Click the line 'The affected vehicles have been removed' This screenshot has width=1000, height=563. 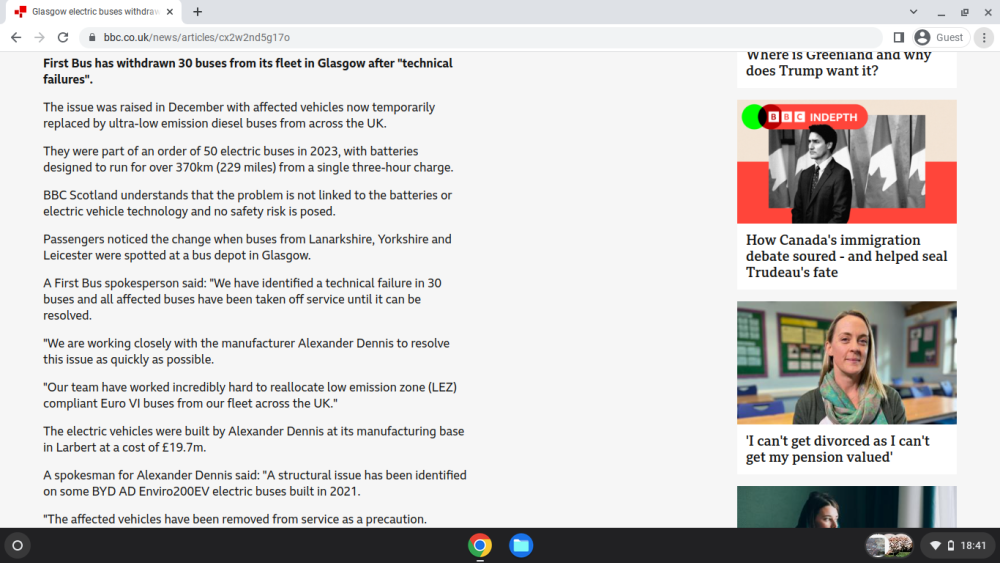pyautogui.click(x=235, y=519)
